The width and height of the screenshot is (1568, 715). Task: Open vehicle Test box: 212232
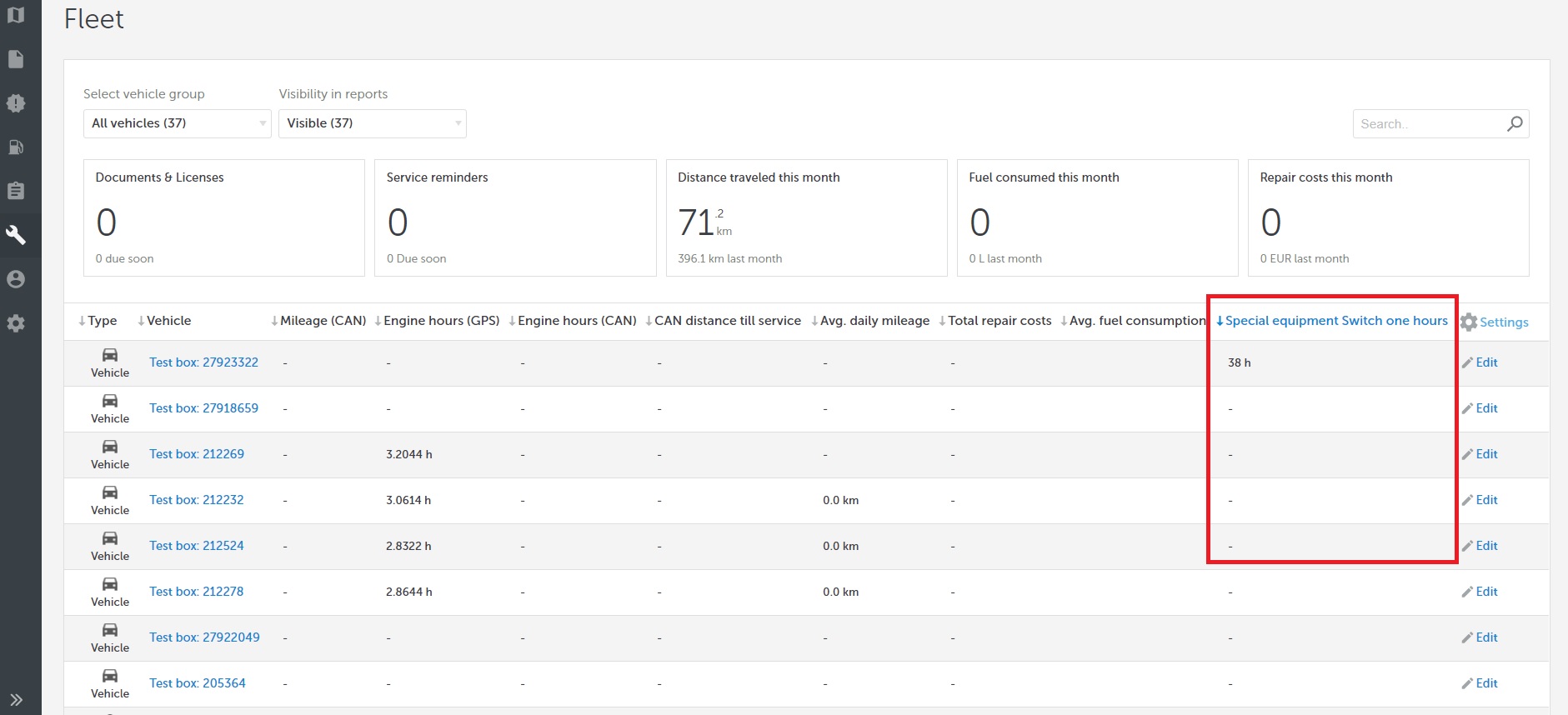pos(197,500)
